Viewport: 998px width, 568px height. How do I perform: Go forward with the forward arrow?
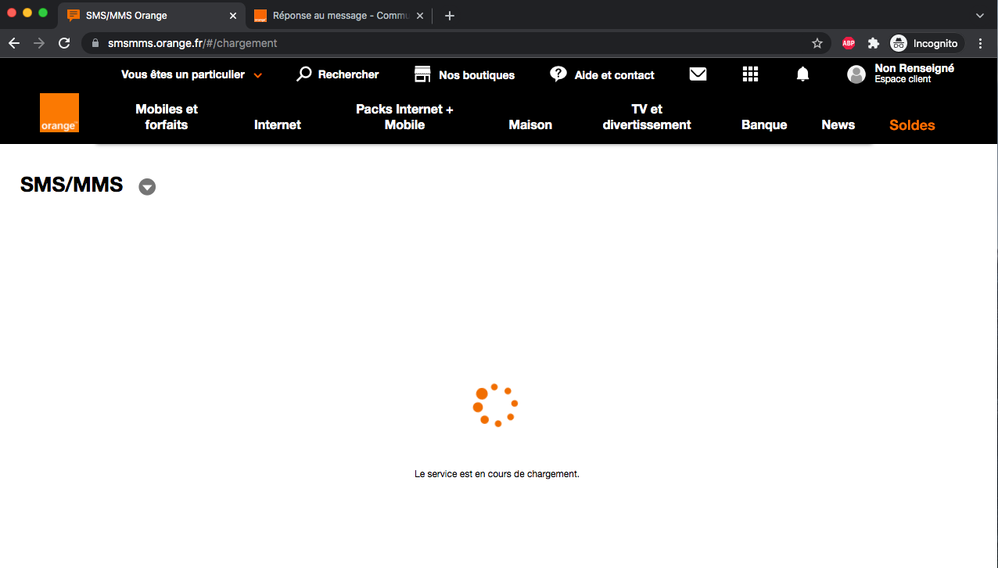click(x=39, y=43)
